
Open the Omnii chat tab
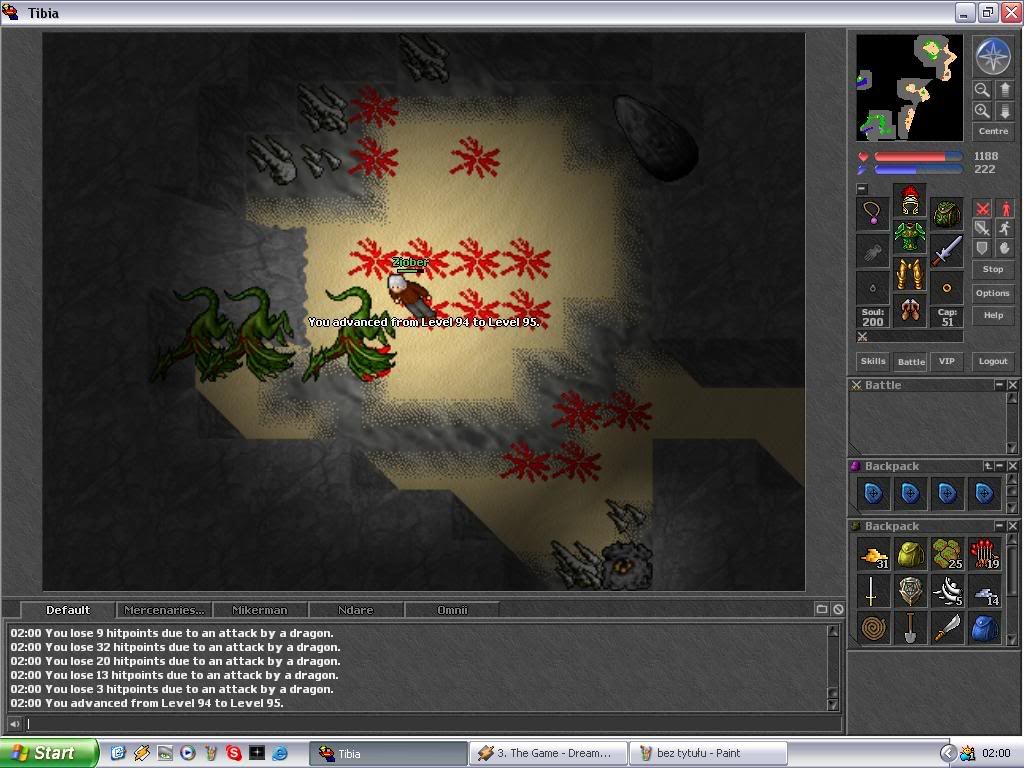click(x=452, y=610)
